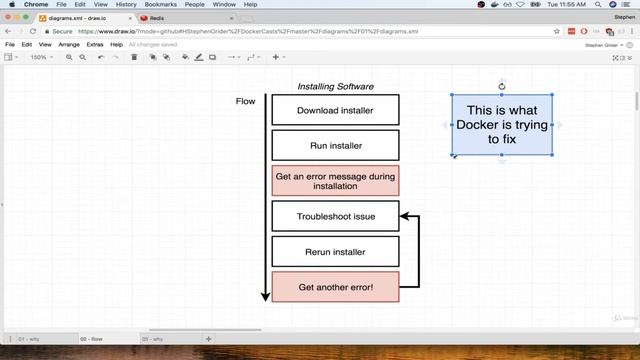
Task: Open the Arrange menu
Action: [x=69, y=44]
